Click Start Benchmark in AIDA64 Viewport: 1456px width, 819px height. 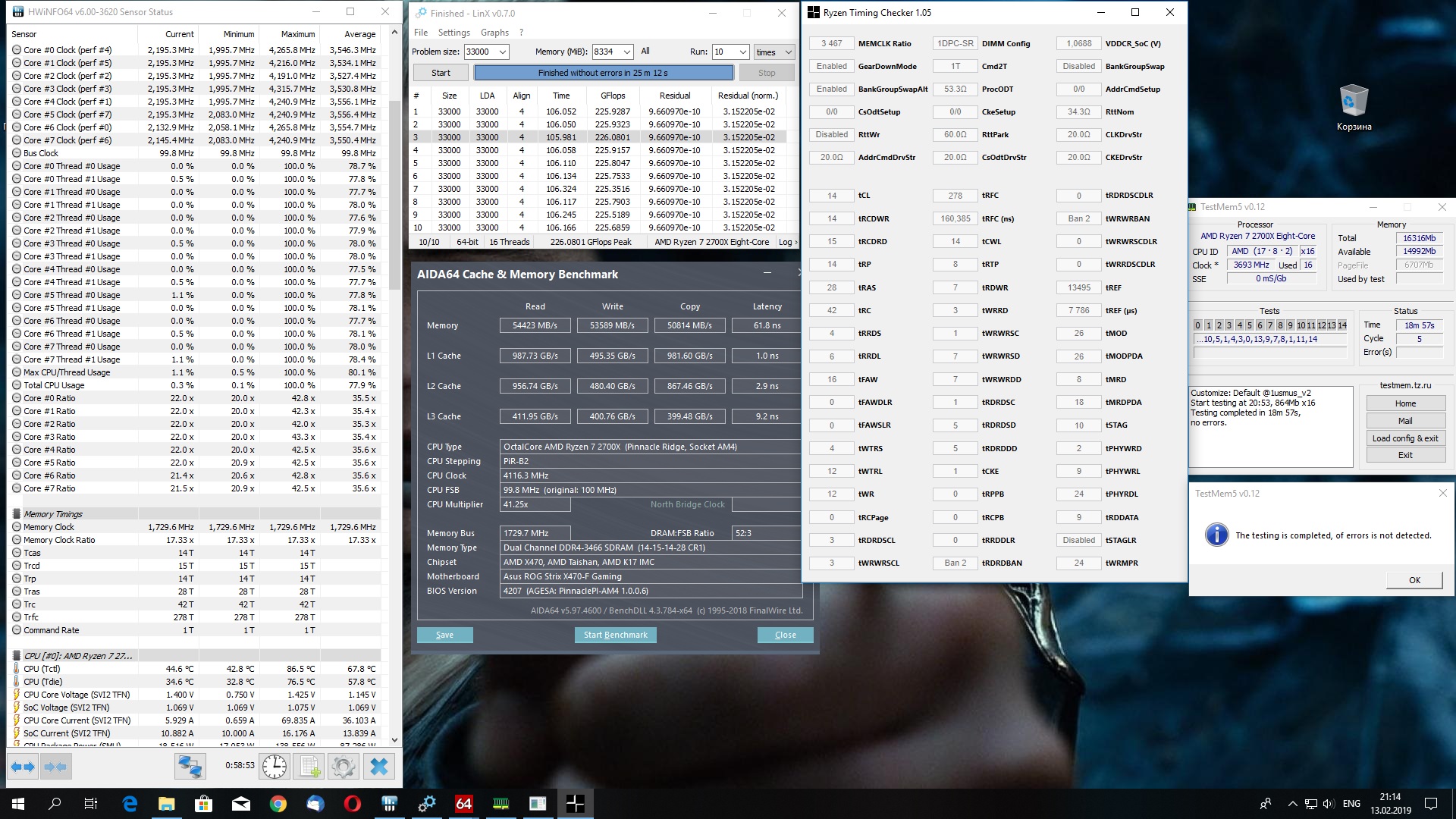(615, 635)
